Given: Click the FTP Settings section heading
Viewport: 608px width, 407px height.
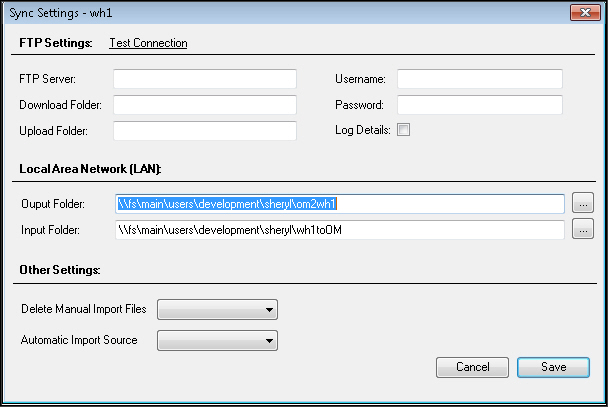Looking at the screenshot, I should (x=56, y=43).
